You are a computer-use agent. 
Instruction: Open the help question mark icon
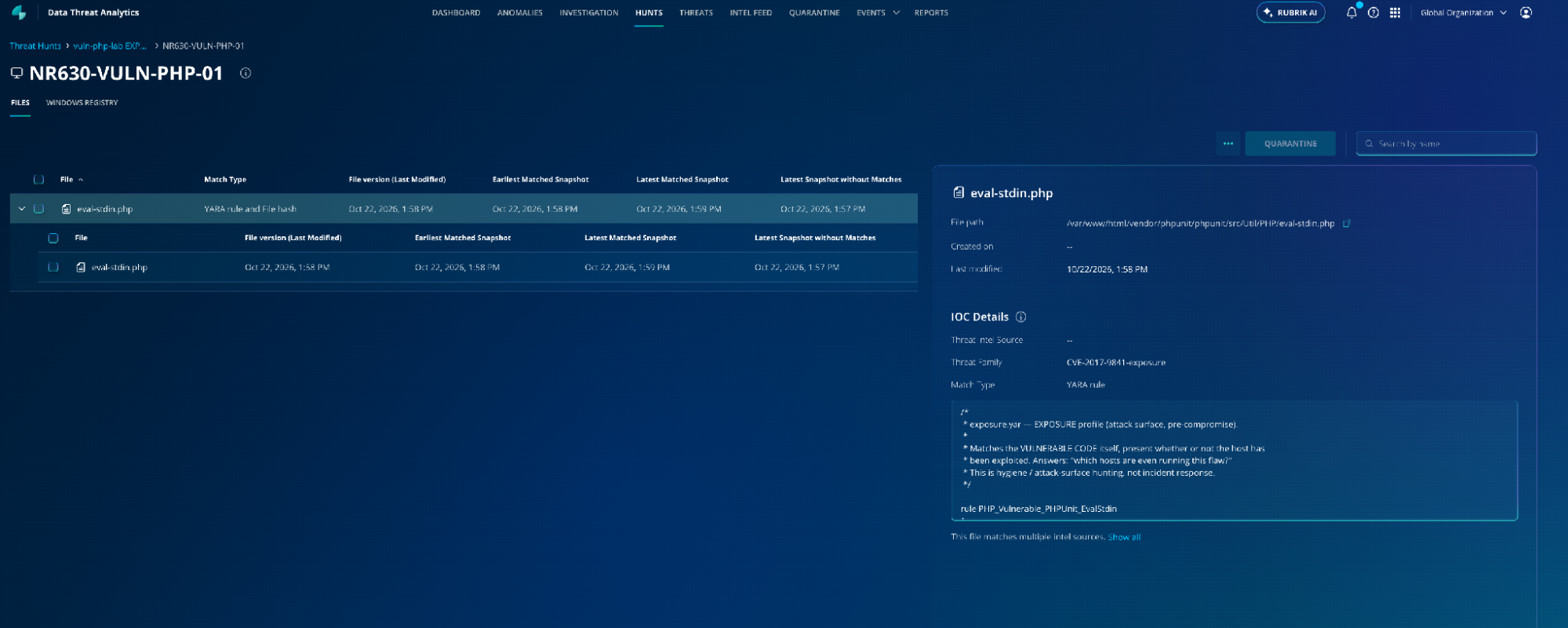[1373, 13]
